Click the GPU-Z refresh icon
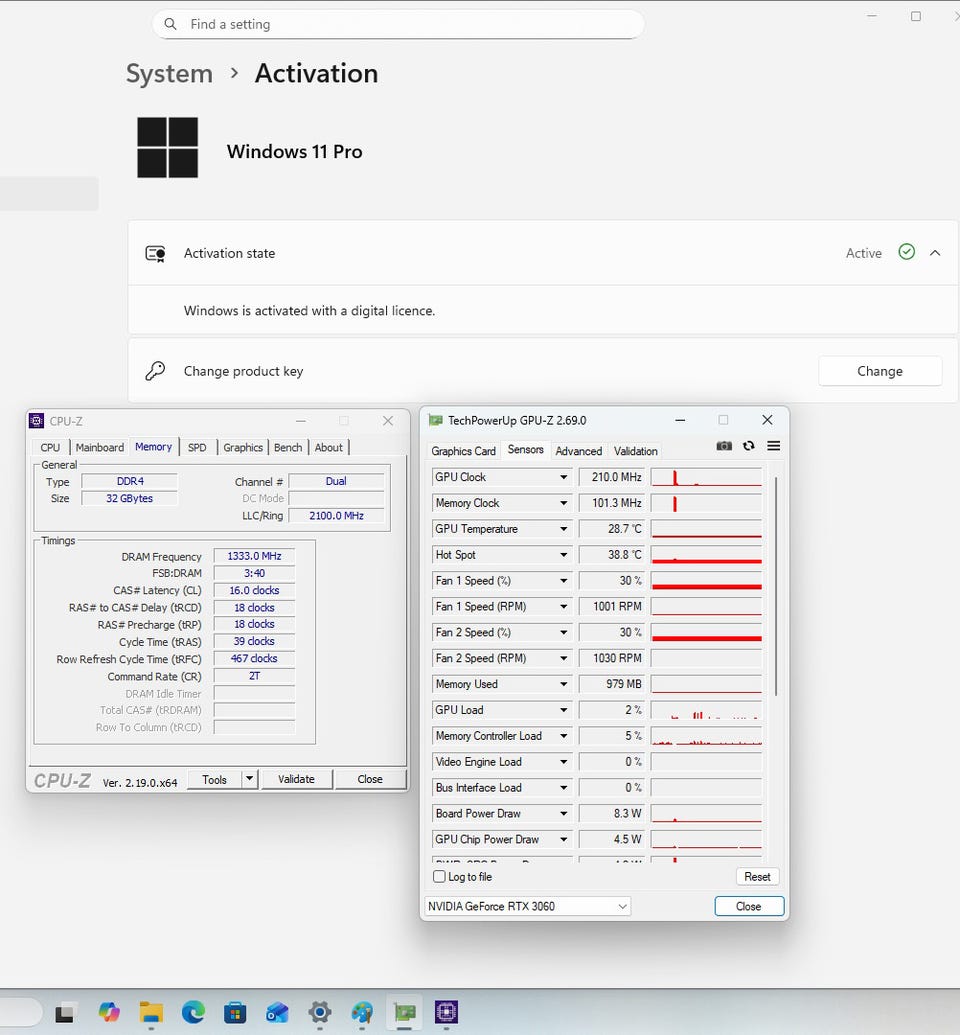 [x=748, y=446]
